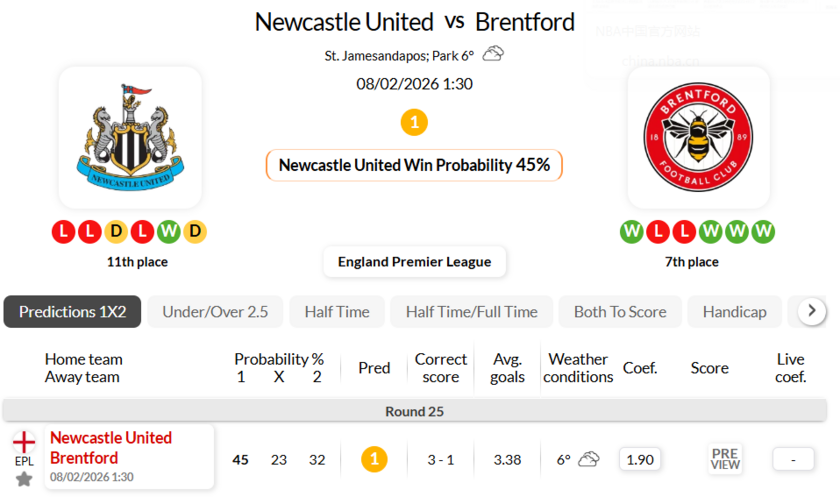Select the Half Time/Full Time tab
840x504 pixels.
tap(471, 312)
